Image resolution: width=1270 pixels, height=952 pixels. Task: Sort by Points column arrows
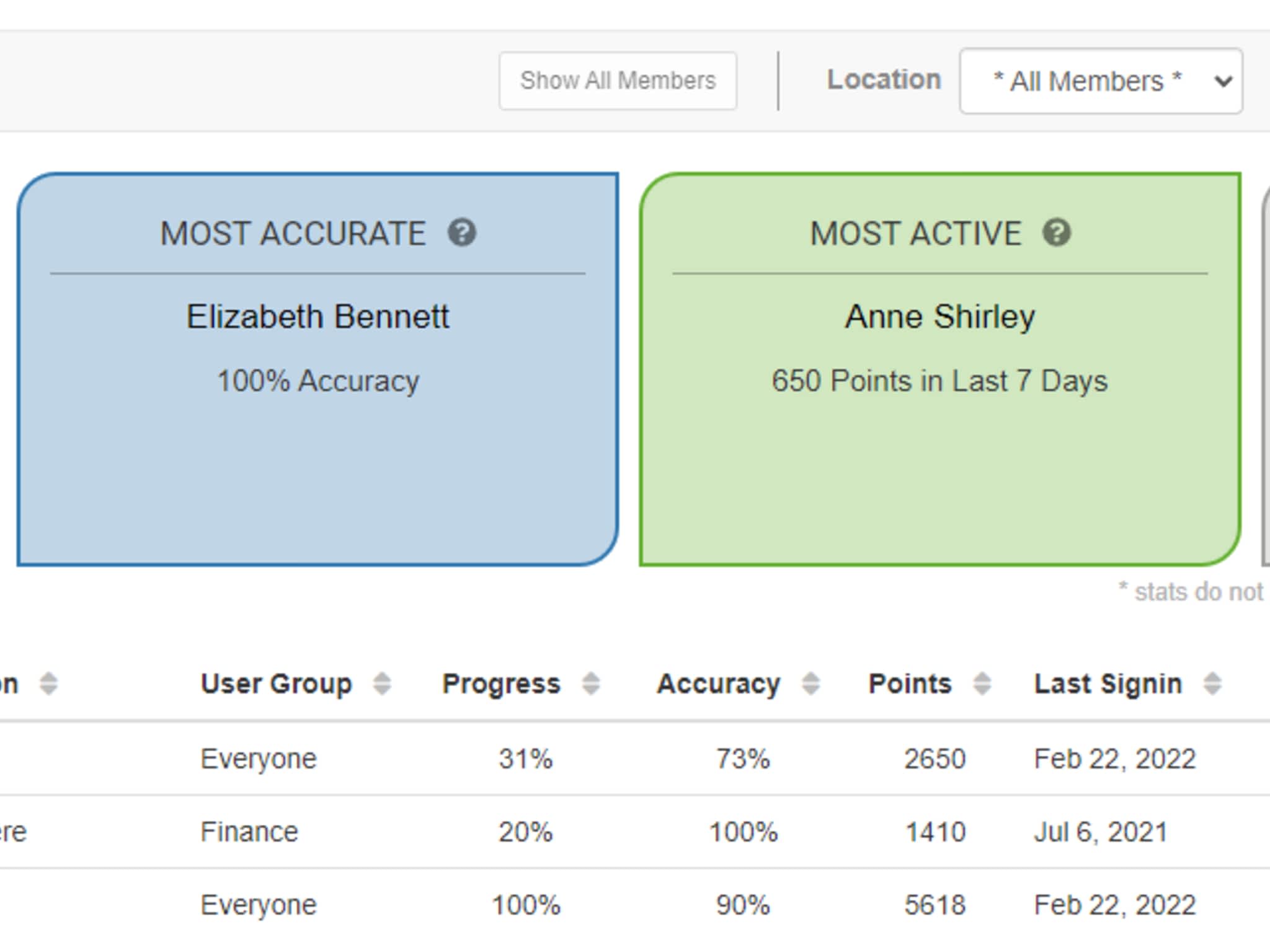982,684
